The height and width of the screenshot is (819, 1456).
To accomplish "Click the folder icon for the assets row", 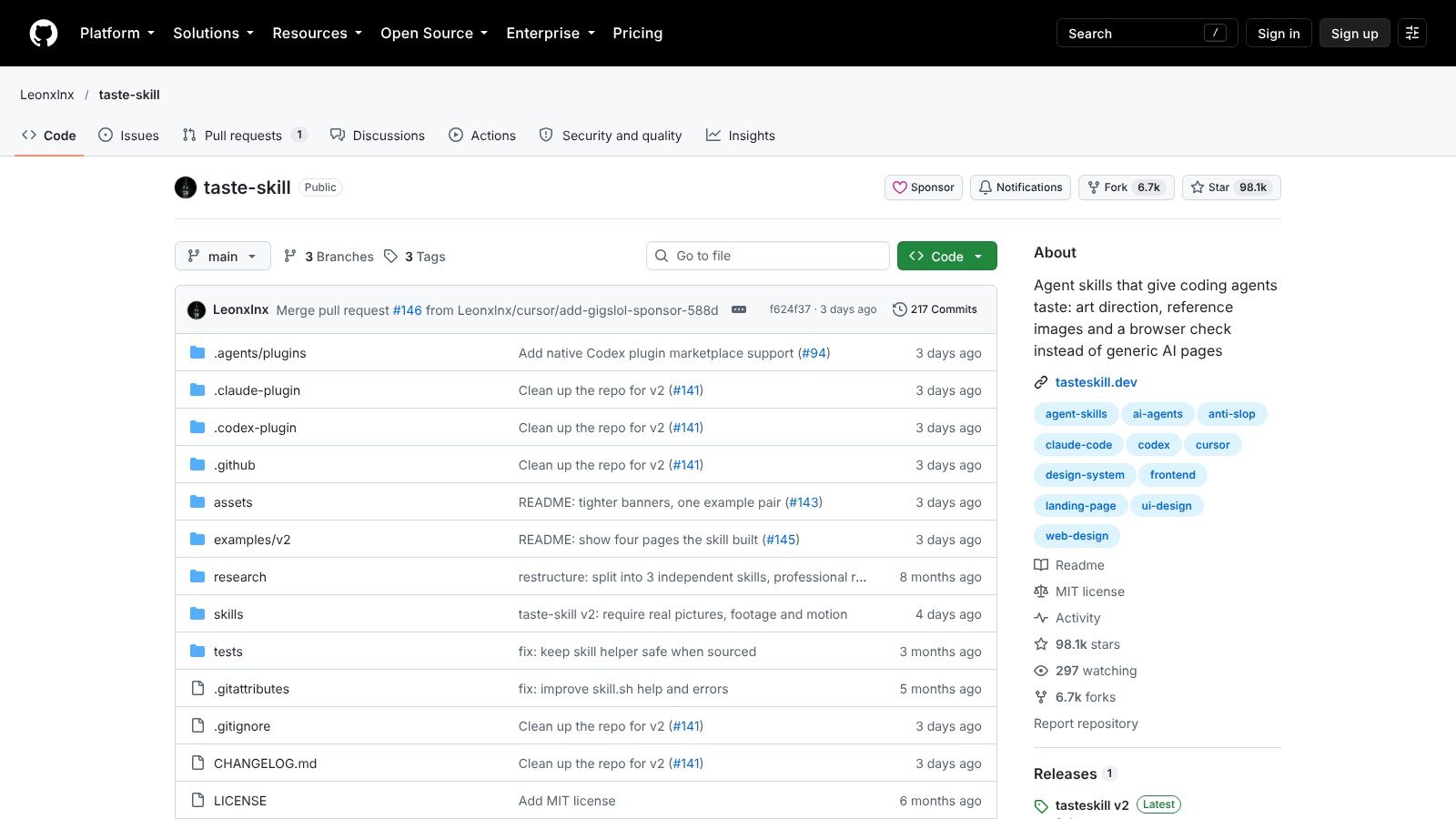I will point(197,501).
